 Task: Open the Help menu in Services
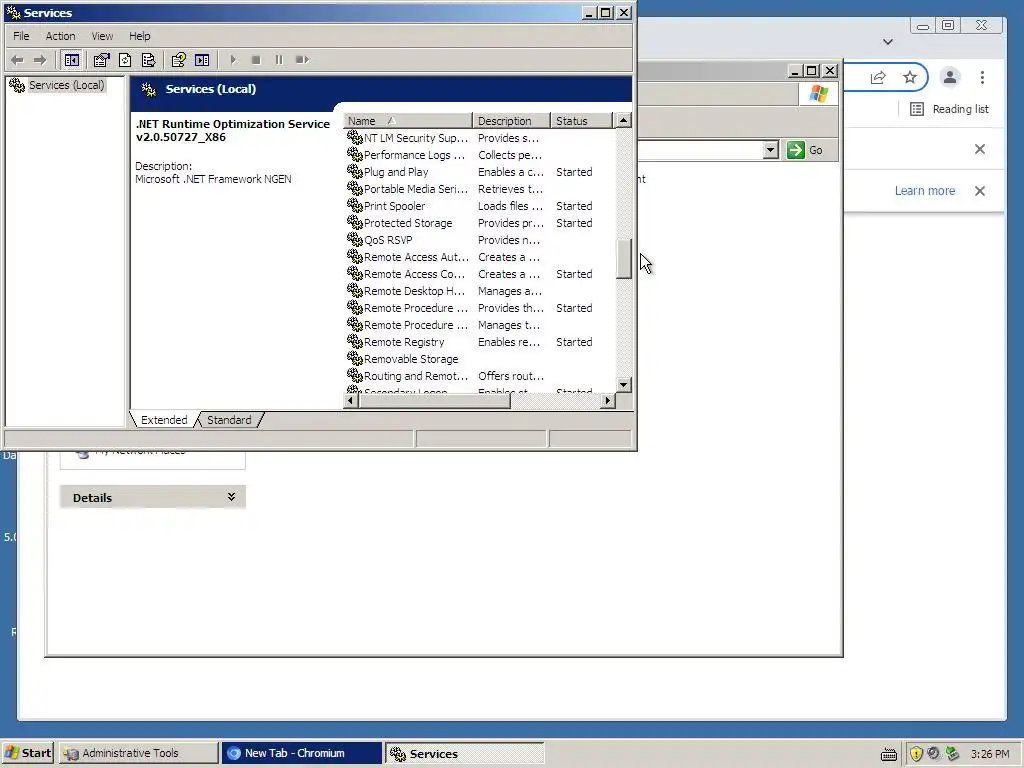[x=139, y=36]
